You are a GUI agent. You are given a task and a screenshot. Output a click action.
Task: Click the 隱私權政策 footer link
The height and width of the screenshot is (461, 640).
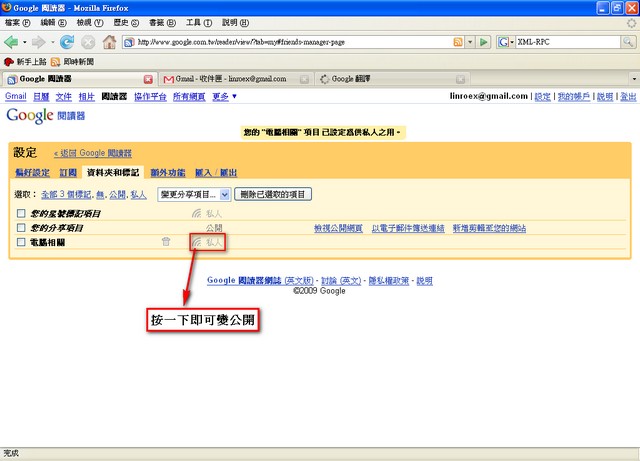click(x=389, y=281)
